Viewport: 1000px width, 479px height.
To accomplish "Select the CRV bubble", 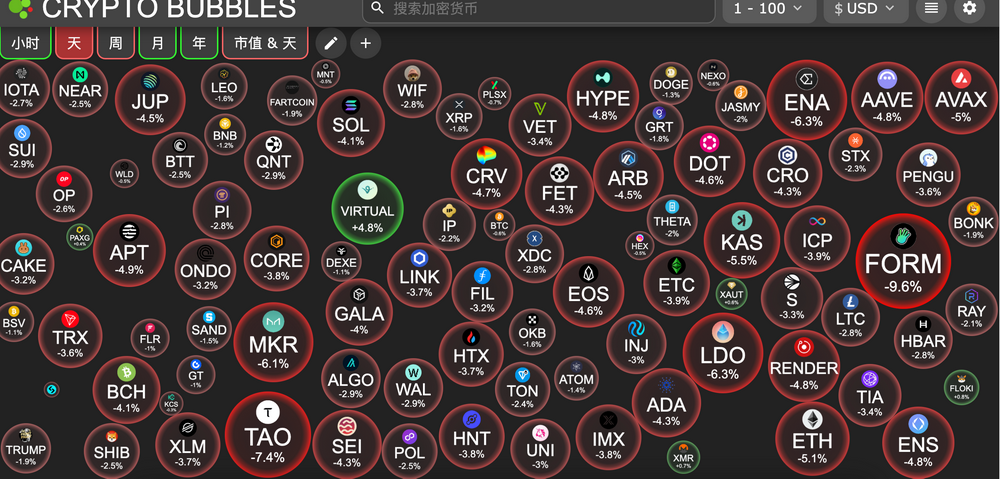I will pyautogui.click(x=487, y=173).
